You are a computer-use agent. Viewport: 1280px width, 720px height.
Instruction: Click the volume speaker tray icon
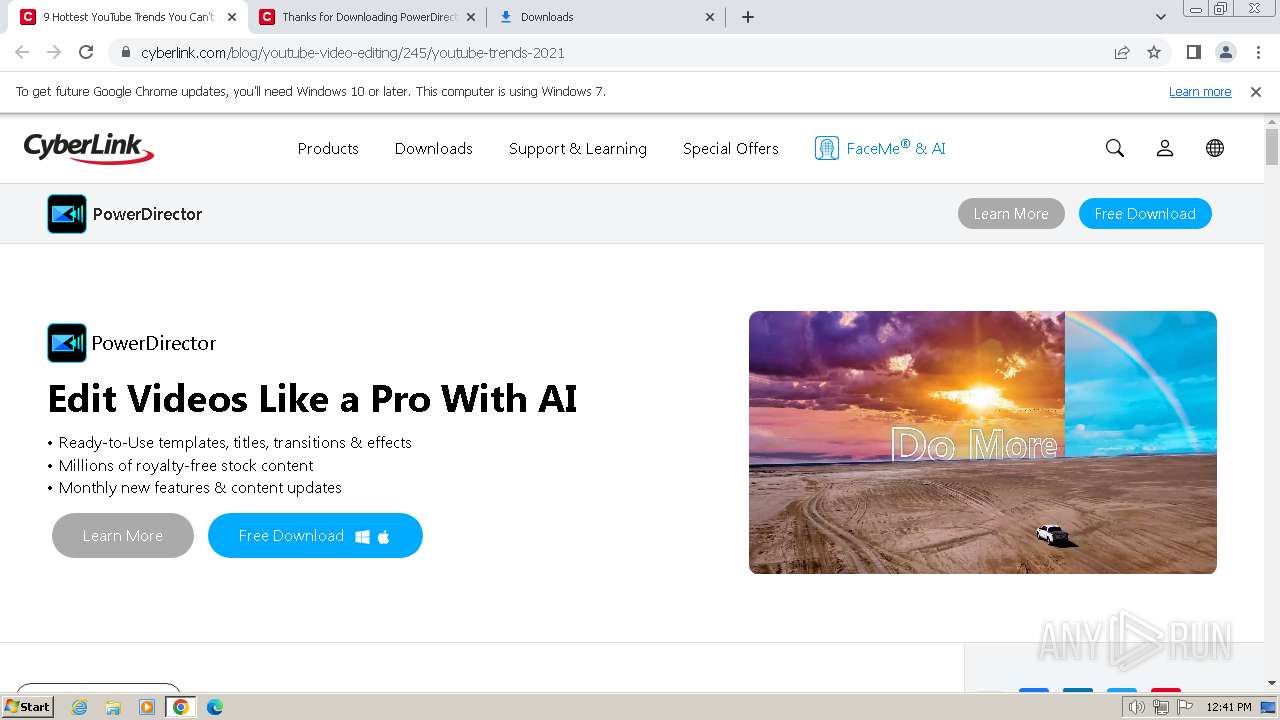click(x=1137, y=707)
